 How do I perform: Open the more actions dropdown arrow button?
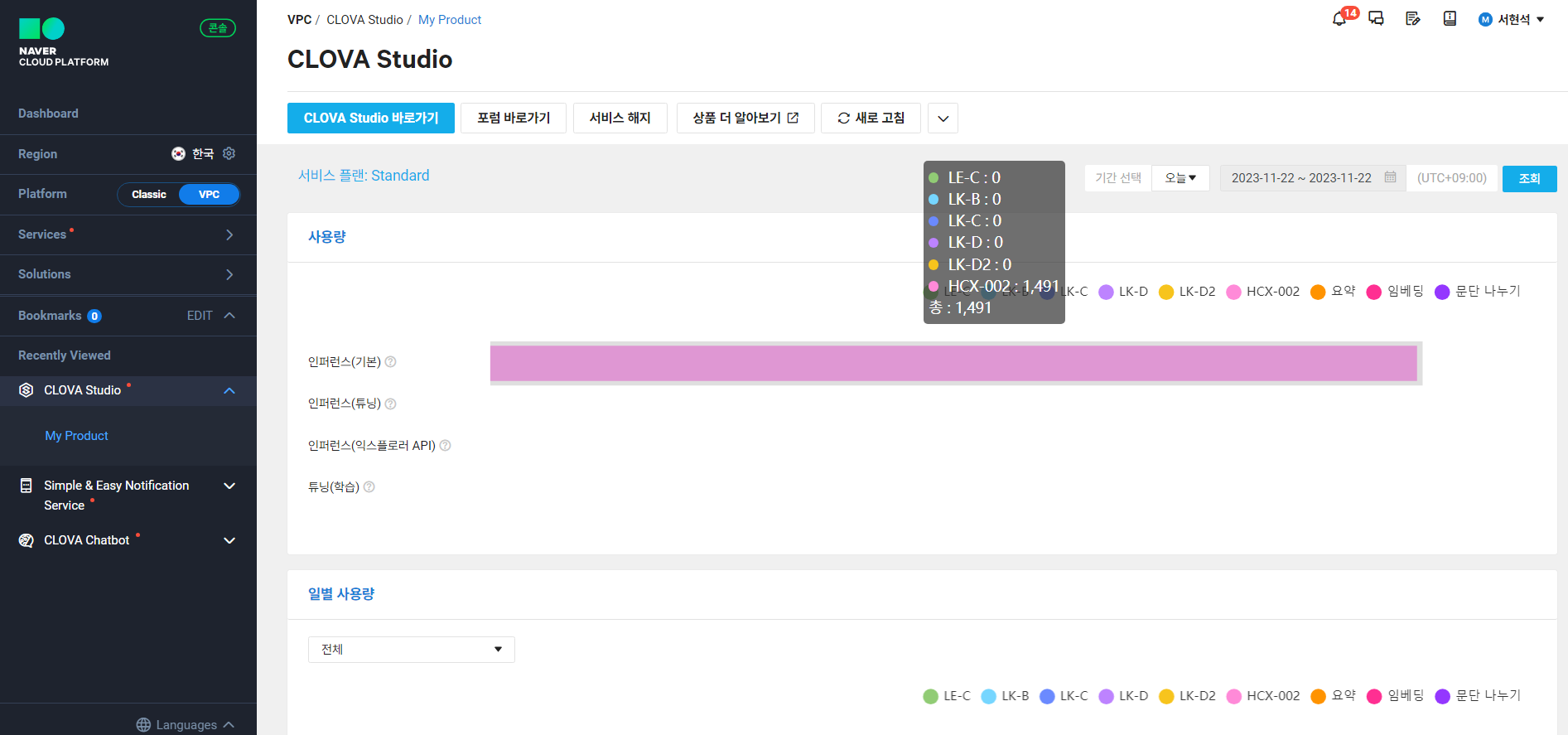[x=943, y=118]
